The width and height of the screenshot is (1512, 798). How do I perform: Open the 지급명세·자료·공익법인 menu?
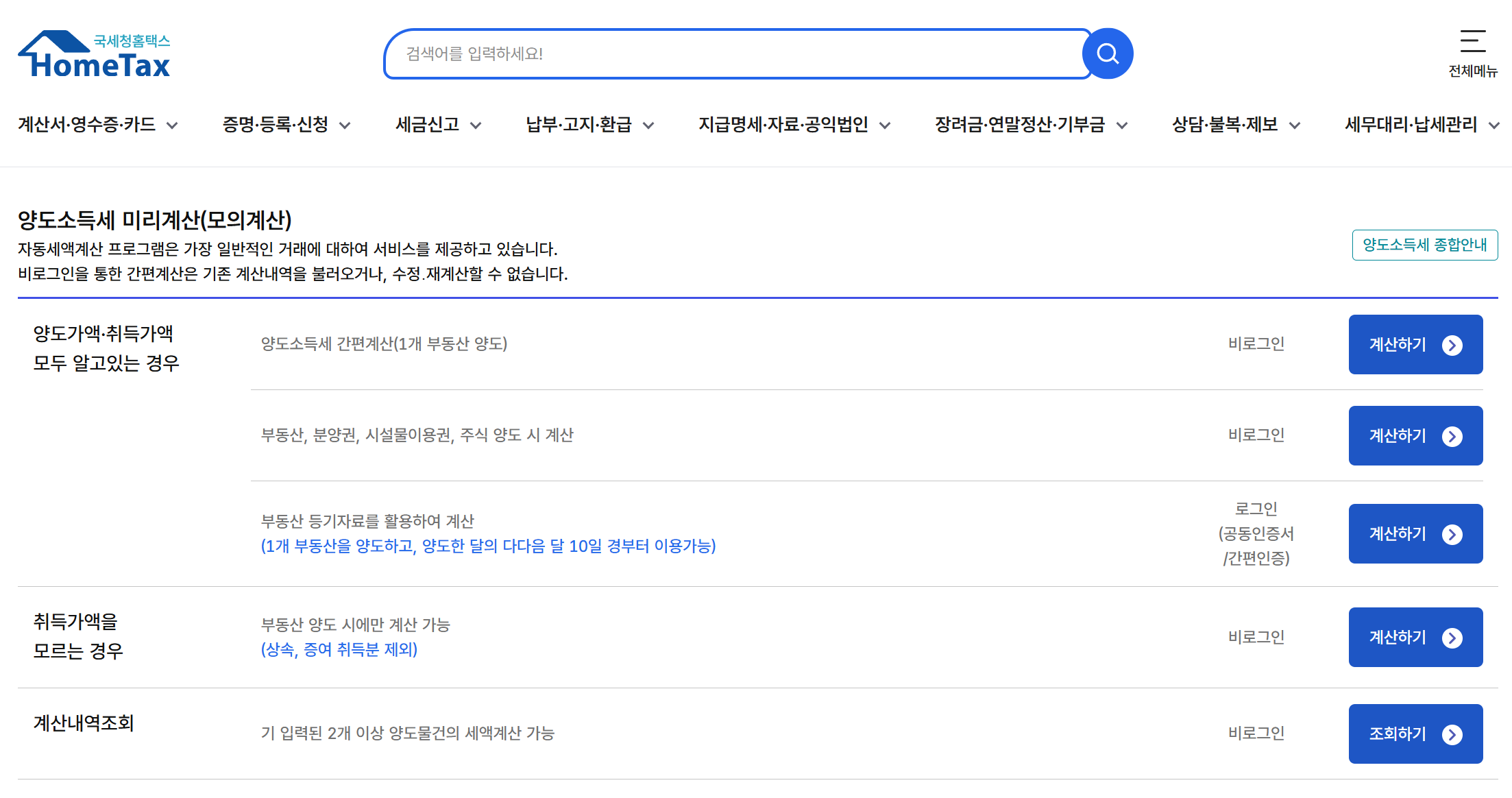[x=783, y=125]
